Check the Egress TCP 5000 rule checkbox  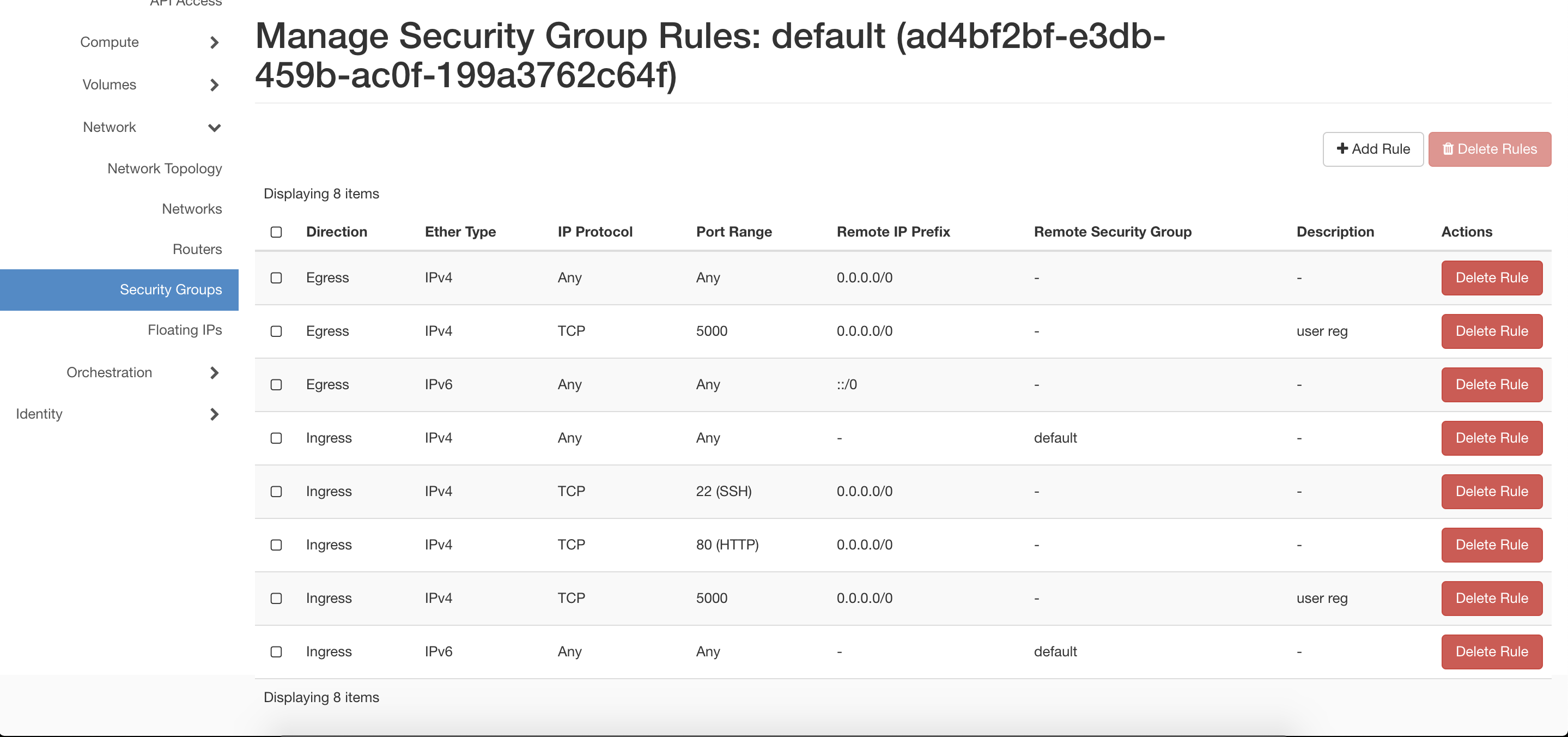276,331
